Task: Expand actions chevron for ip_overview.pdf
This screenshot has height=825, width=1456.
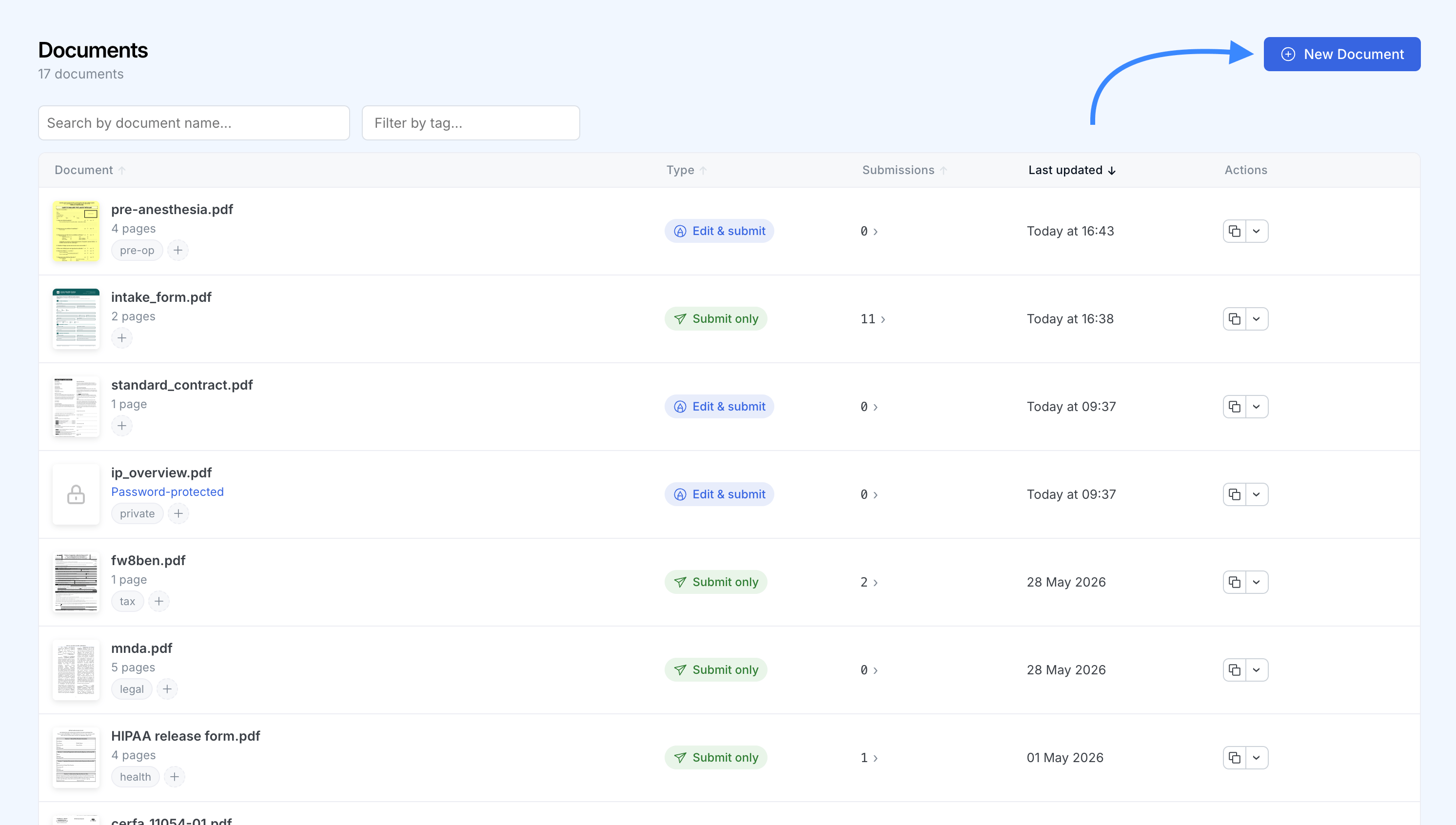Action: click(x=1257, y=494)
